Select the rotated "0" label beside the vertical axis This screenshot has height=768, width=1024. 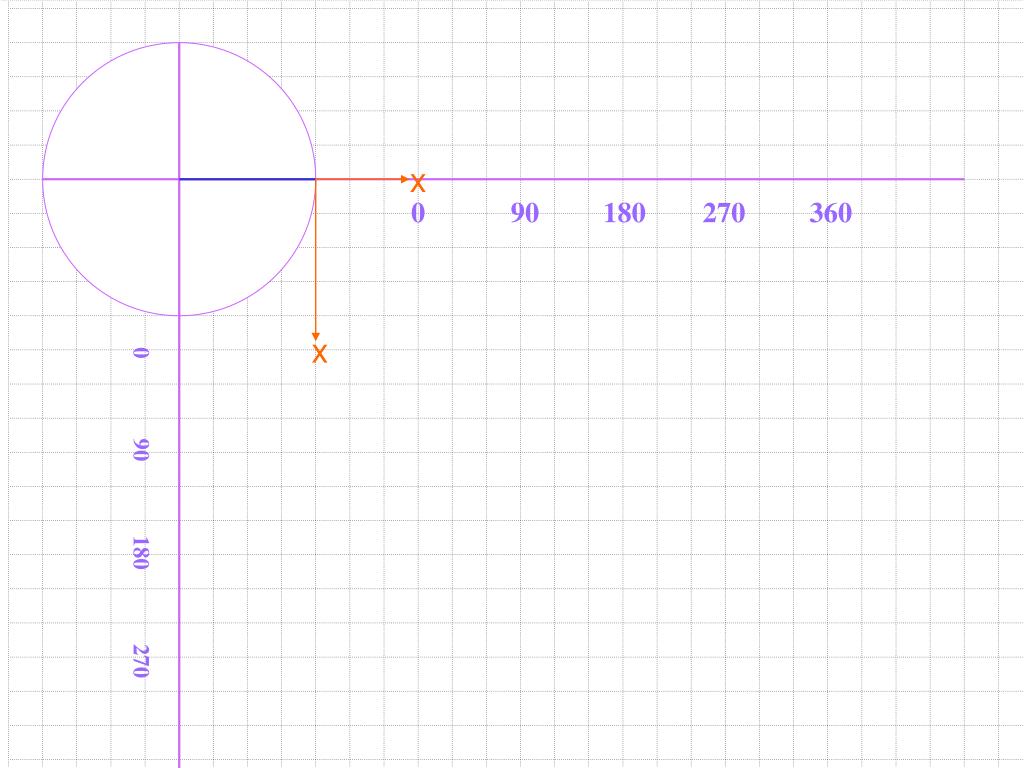[140, 353]
